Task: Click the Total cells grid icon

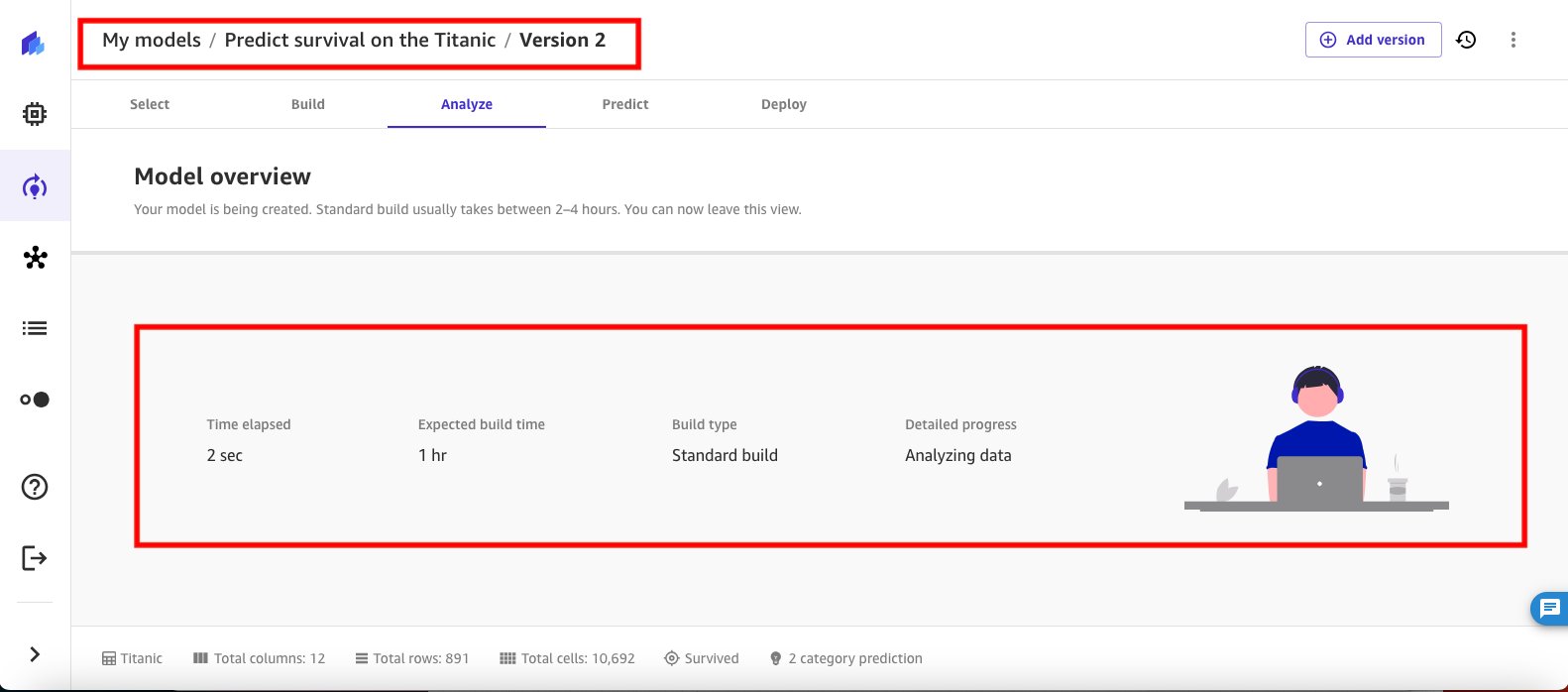Action: 507,658
